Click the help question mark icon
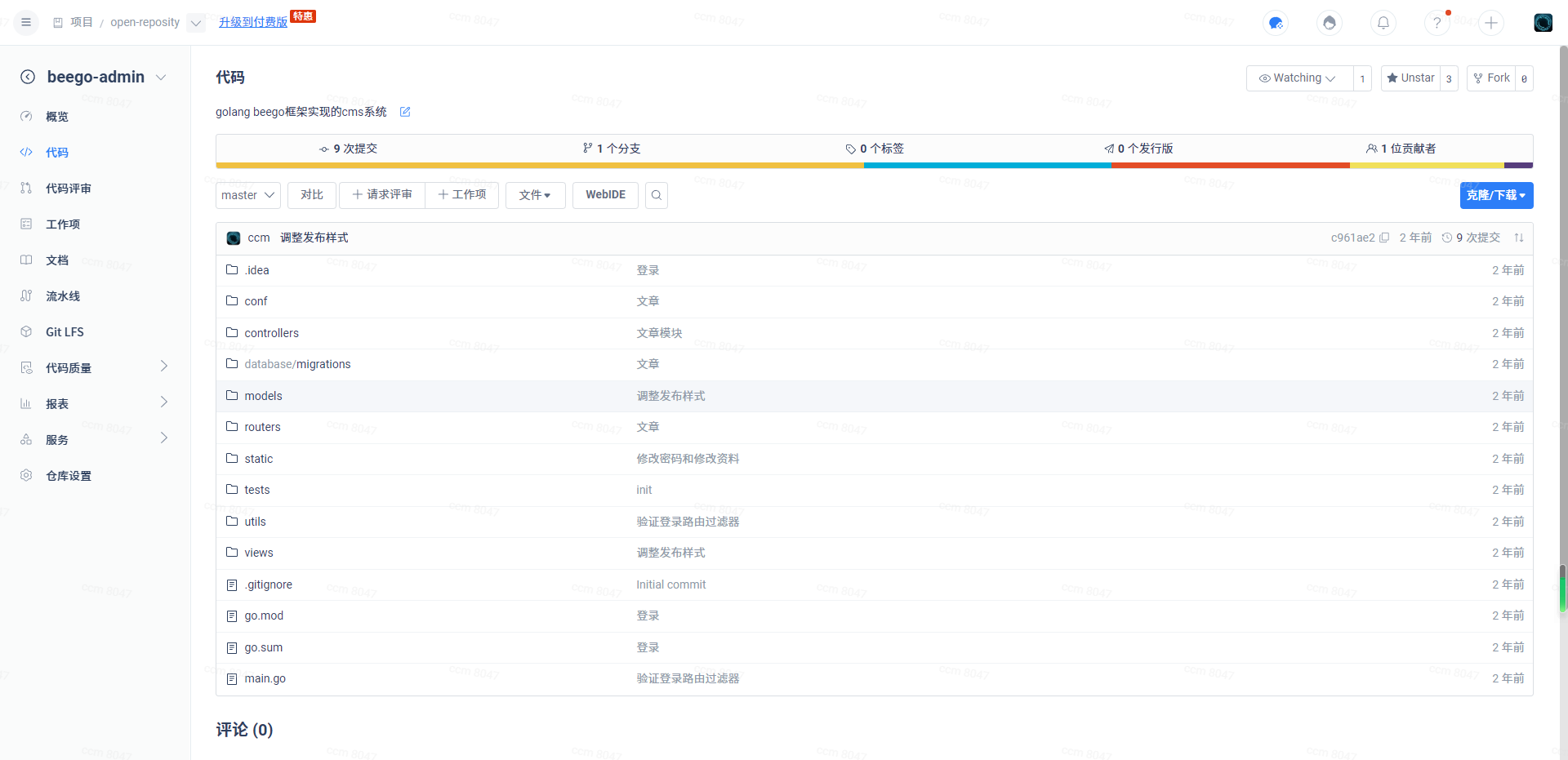The image size is (1568, 760). (1437, 23)
